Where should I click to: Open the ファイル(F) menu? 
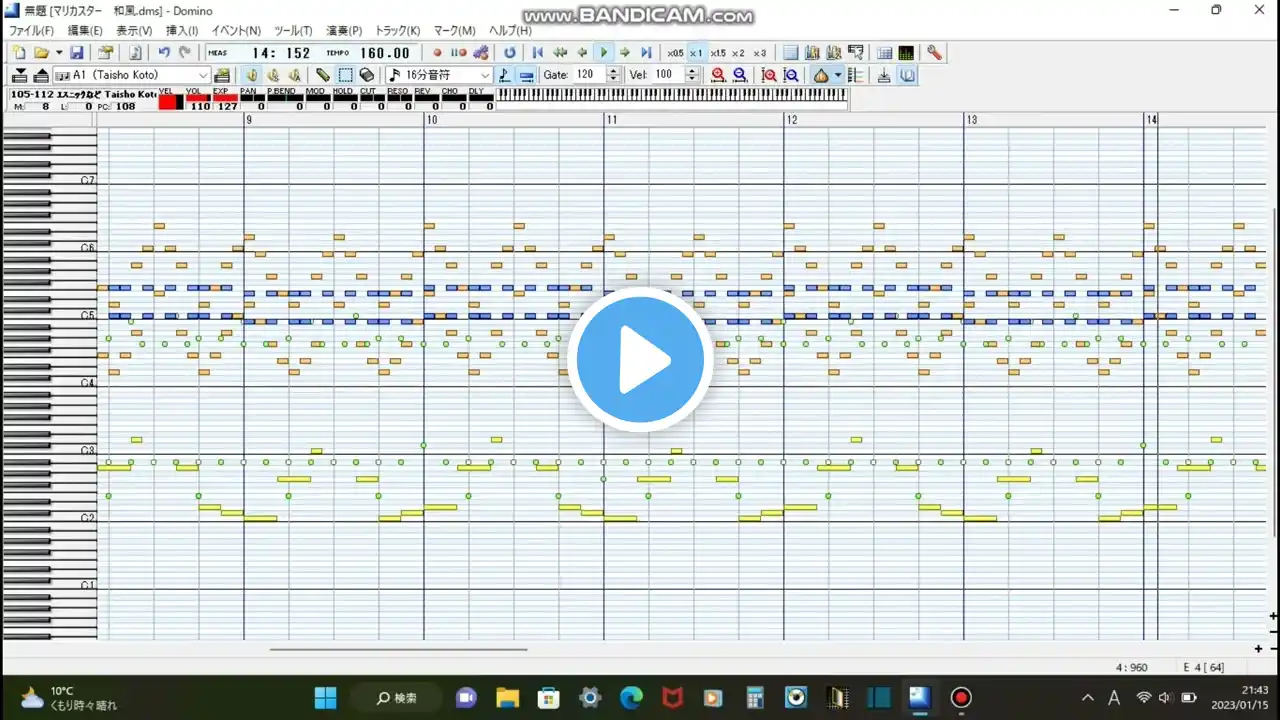[31, 31]
